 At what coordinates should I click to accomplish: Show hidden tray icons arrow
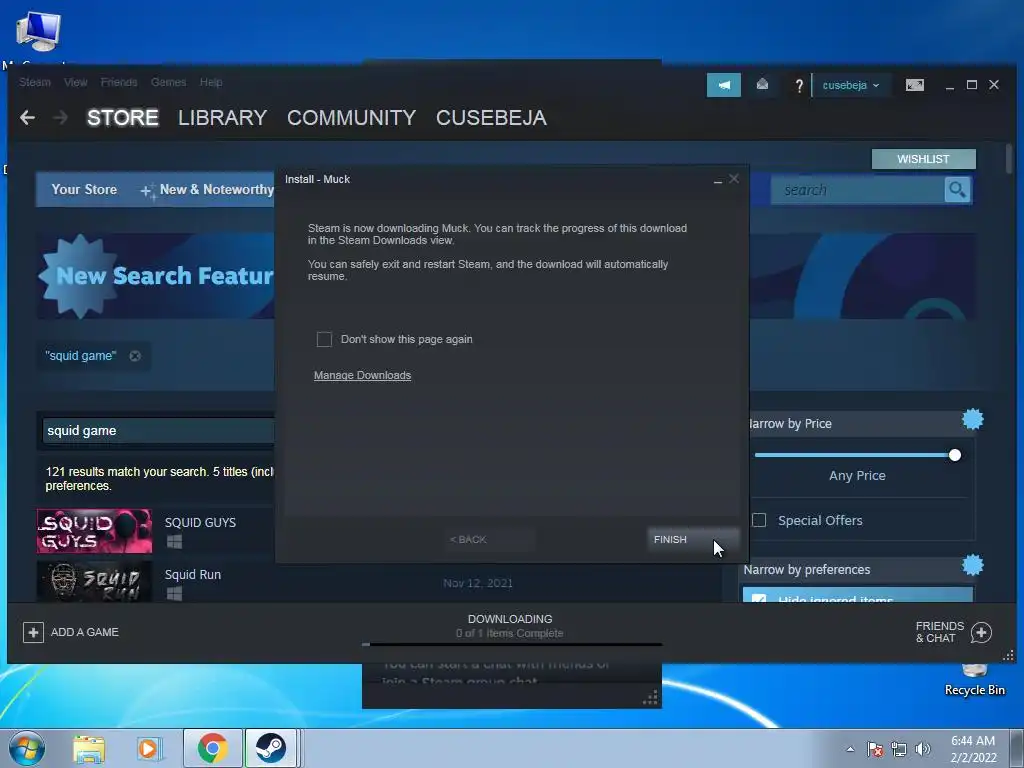(850, 749)
